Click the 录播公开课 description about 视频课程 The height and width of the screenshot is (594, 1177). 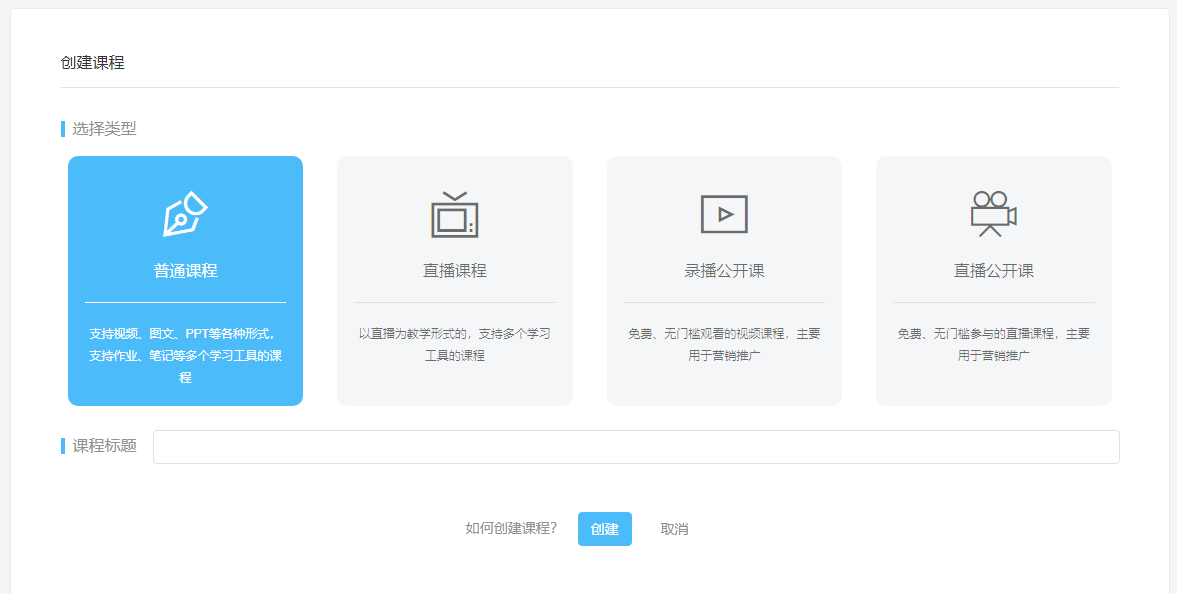coord(724,344)
